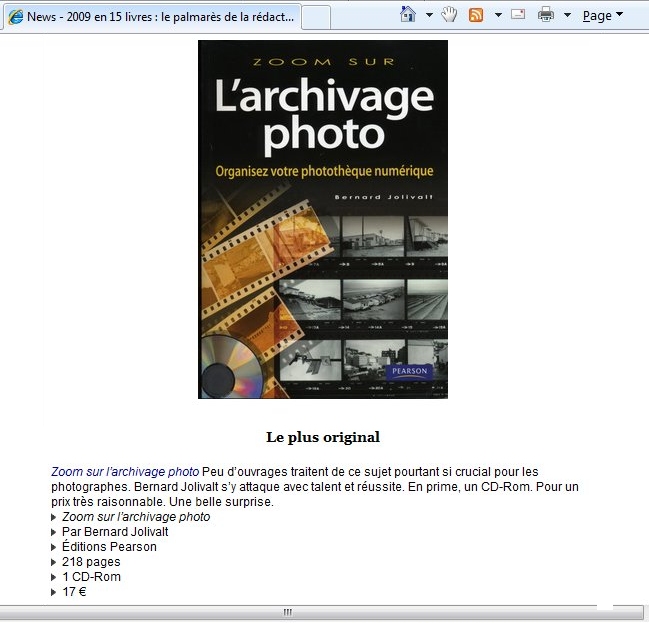This screenshot has width=649, height=623.
Task: Click the L'archivage photo book cover image
Action: pyautogui.click(x=322, y=219)
